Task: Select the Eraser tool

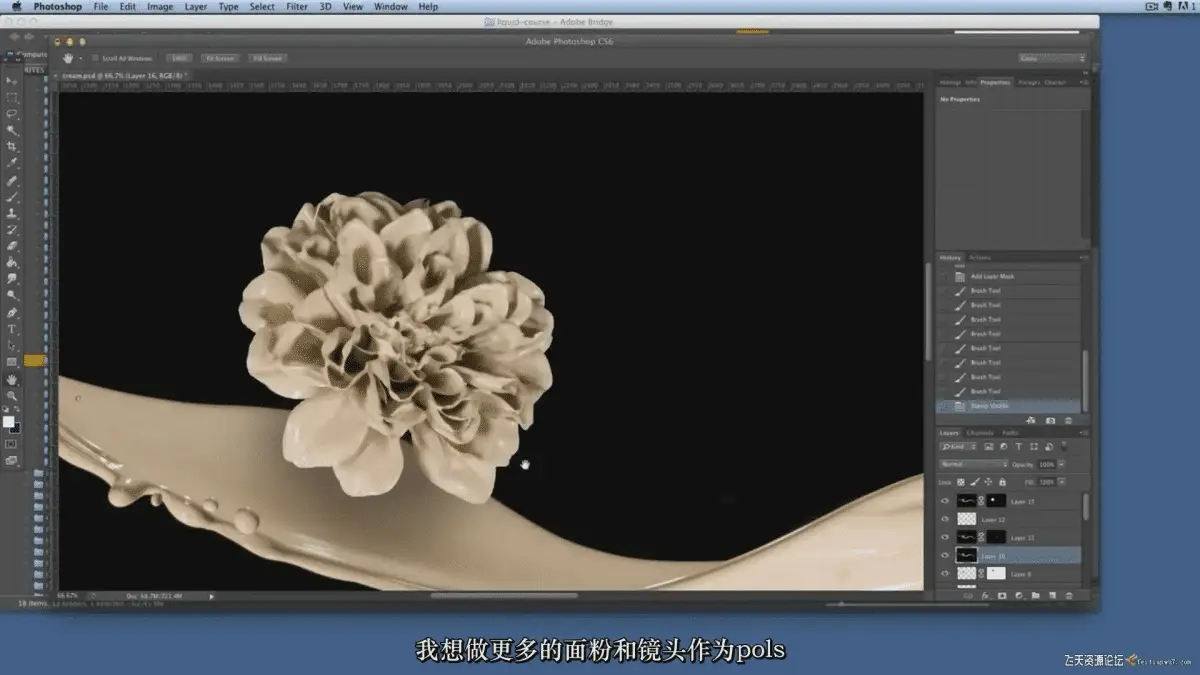Action: click(12, 246)
